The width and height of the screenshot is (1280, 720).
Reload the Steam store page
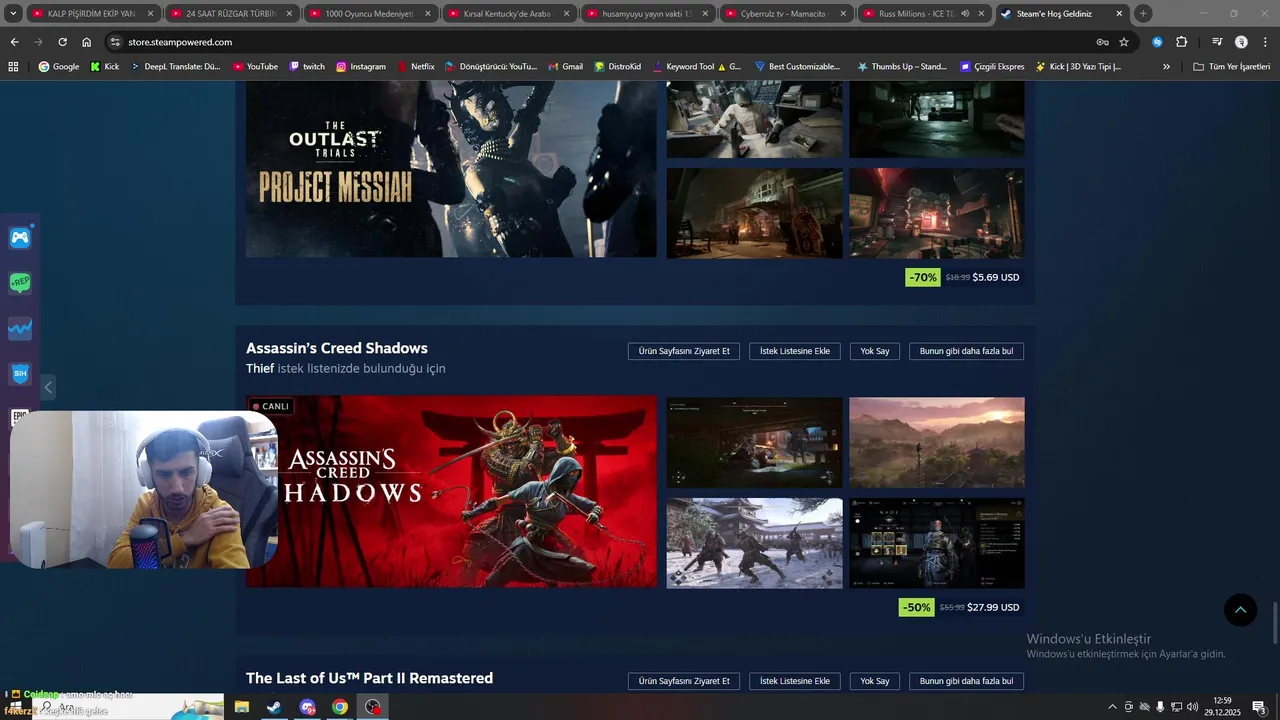(62, 42)
